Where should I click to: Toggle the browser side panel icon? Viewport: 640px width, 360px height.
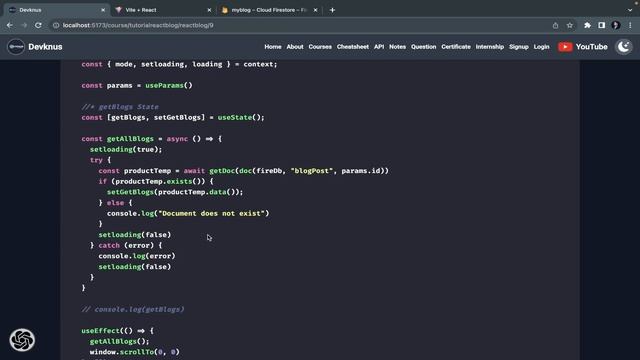602,25
